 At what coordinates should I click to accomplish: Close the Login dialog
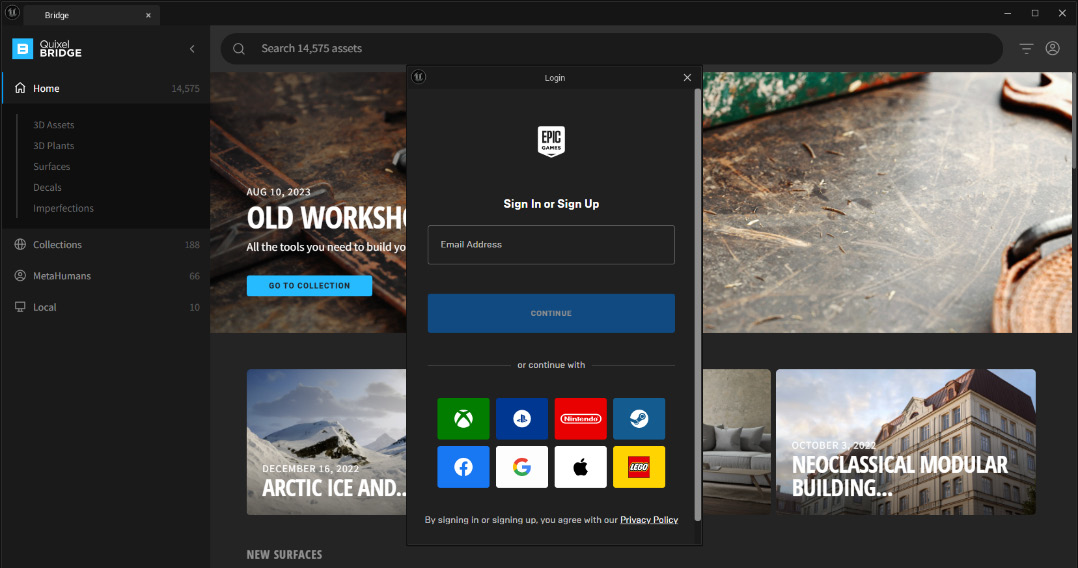point(687,78)
